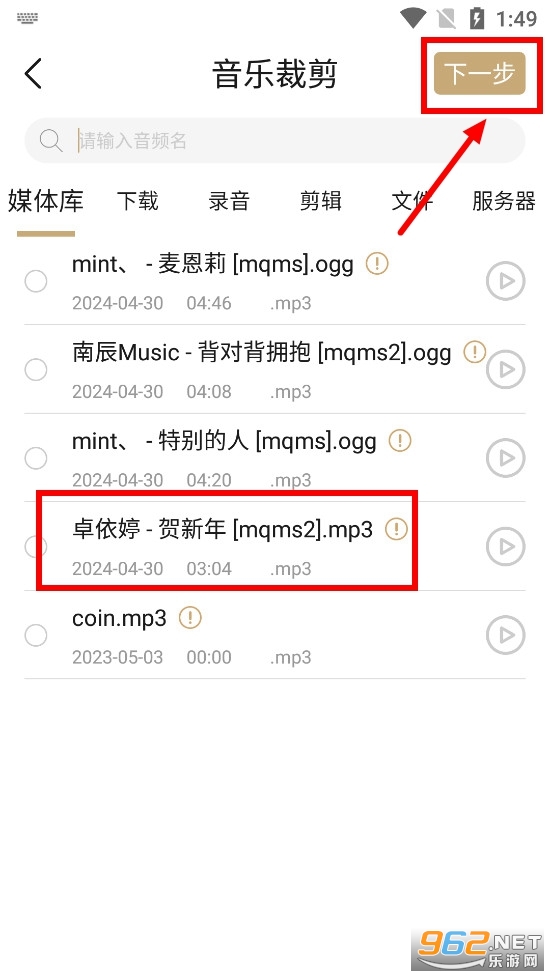Play the 贺新年 track preview
The width and height of the screenshot is (550, 977).
coord(505,546)
